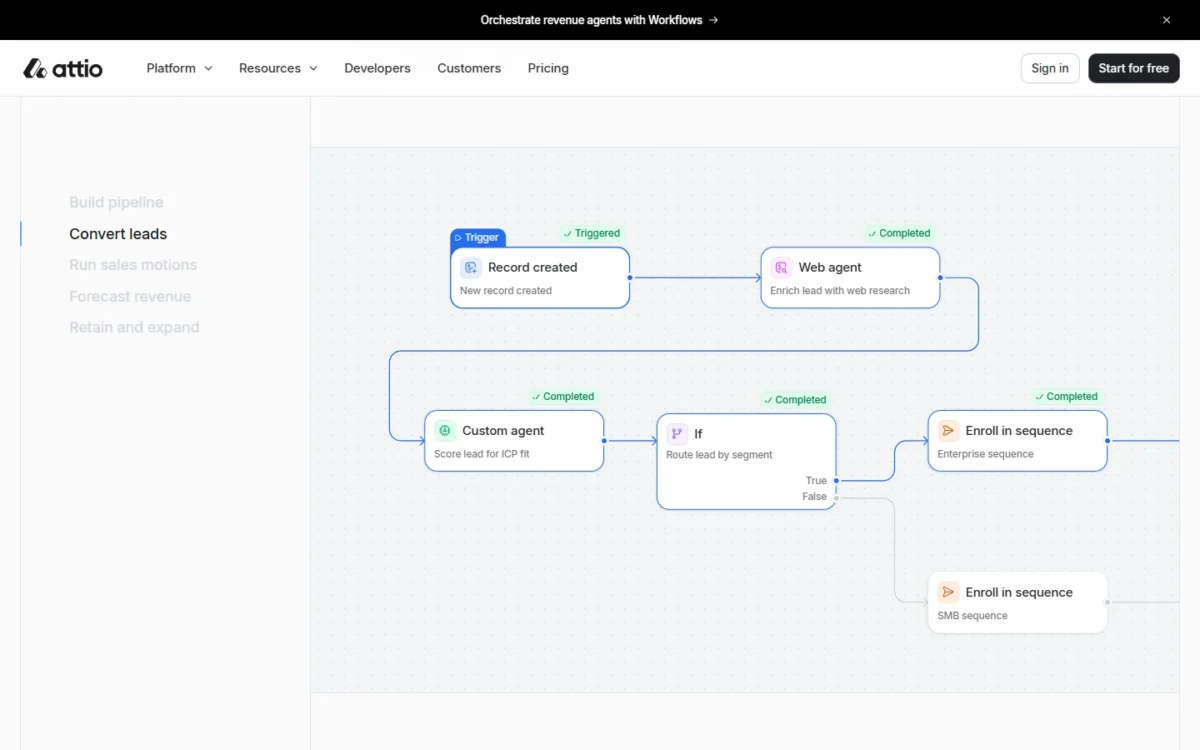Click Start for free
The image size is (1200, 750).
pyautogui.click(x=1134, y=68)
